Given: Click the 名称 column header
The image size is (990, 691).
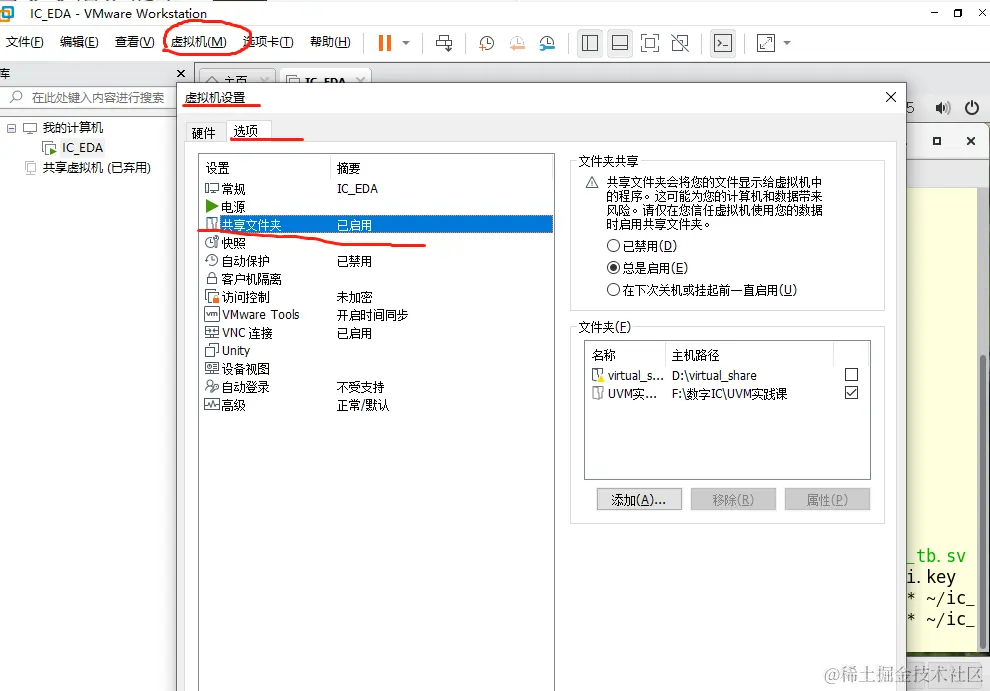Looking at the screenshot, I should [x=625, y=354].
